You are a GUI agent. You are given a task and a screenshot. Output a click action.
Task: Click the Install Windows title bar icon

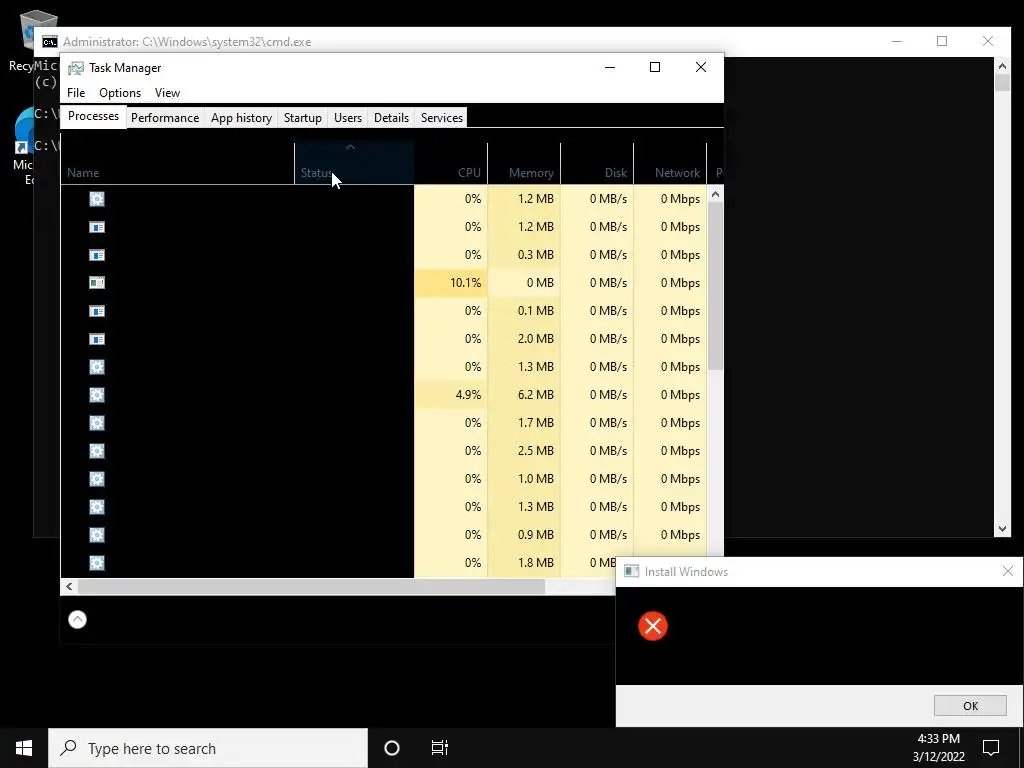(x=631, y=571)
